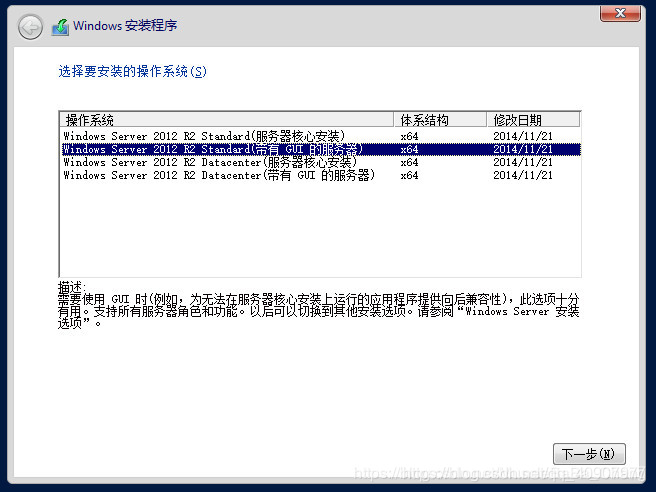Click 2014/11/21 date in Standard core row
656x492 pixels.
[523, 136]
